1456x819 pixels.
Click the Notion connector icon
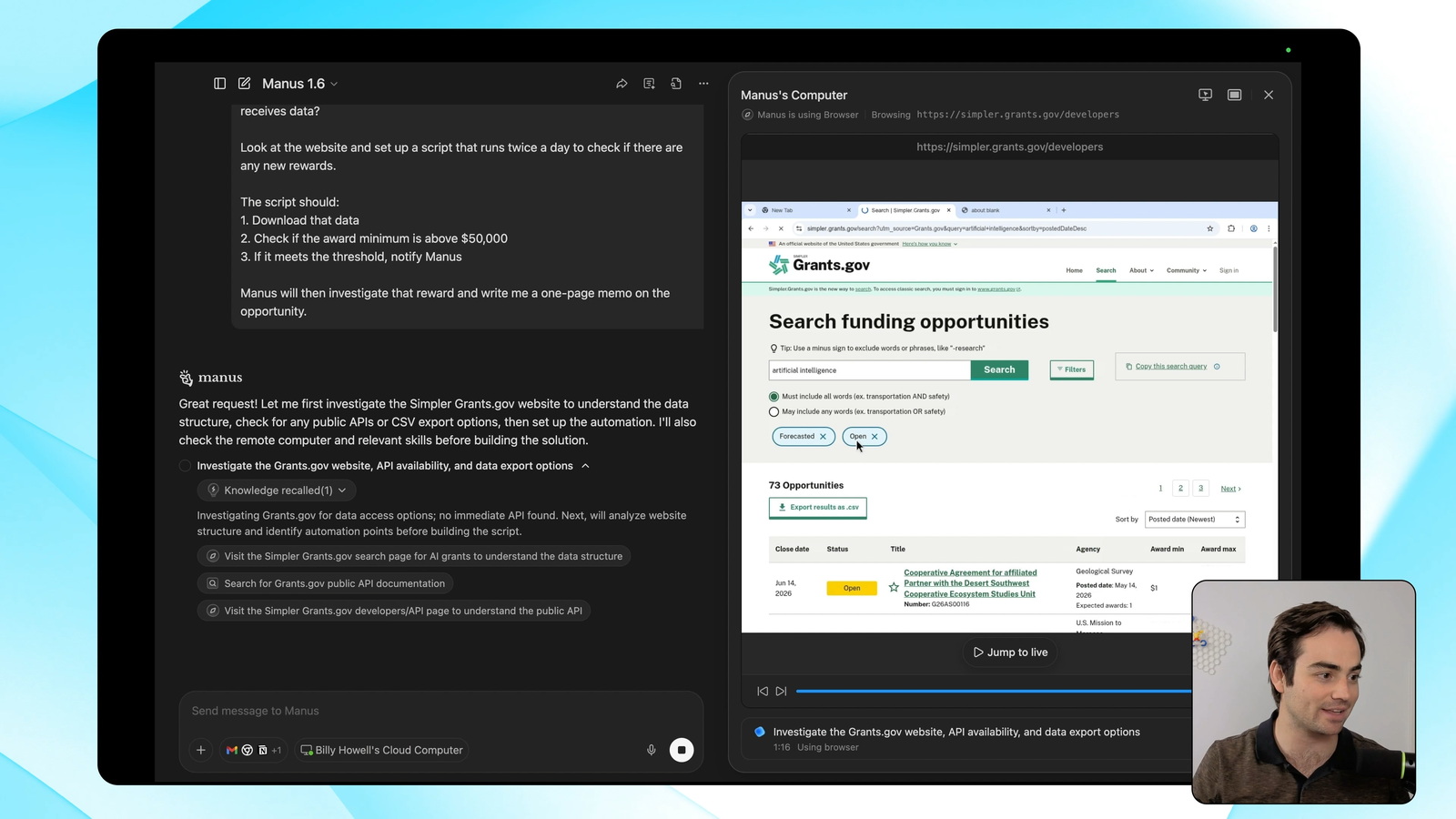coord(263,750)
